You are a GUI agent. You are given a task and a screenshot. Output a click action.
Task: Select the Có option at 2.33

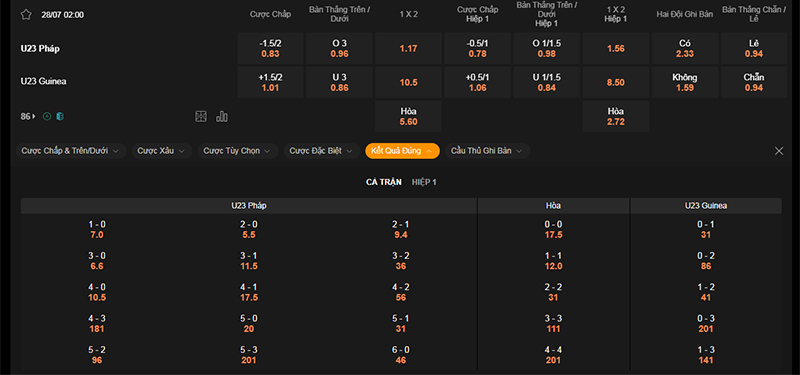[x=685, y=48]
